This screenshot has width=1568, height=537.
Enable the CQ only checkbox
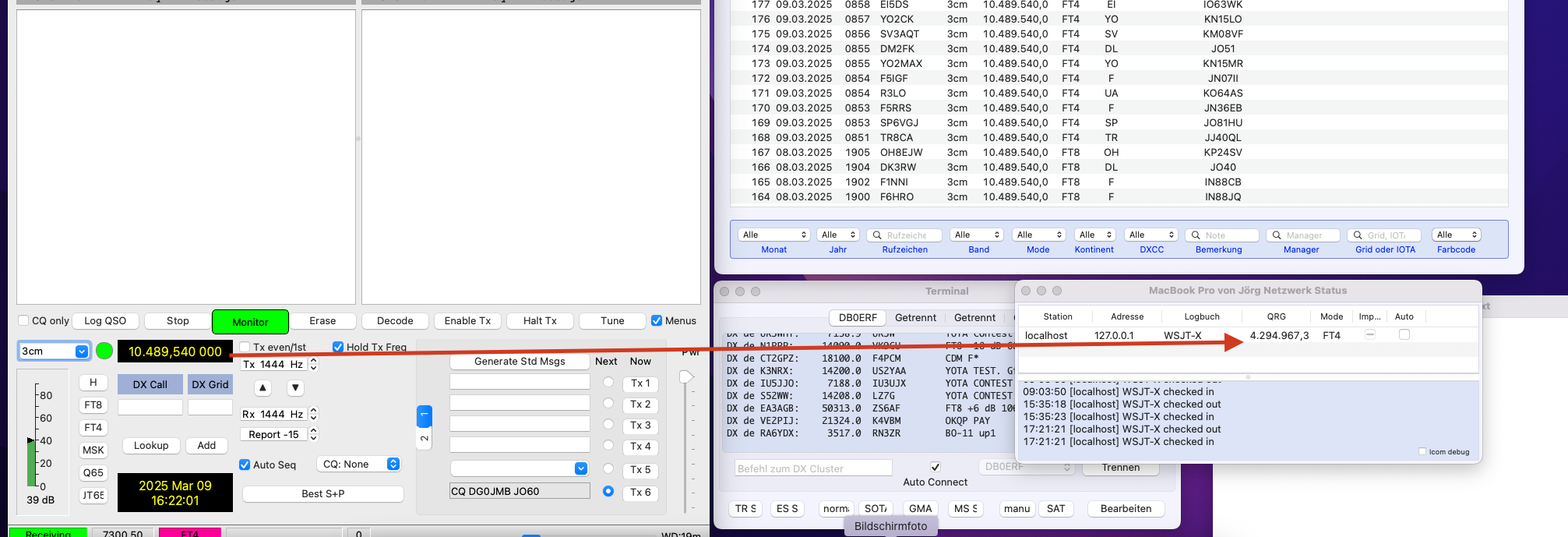pos(23,320)
